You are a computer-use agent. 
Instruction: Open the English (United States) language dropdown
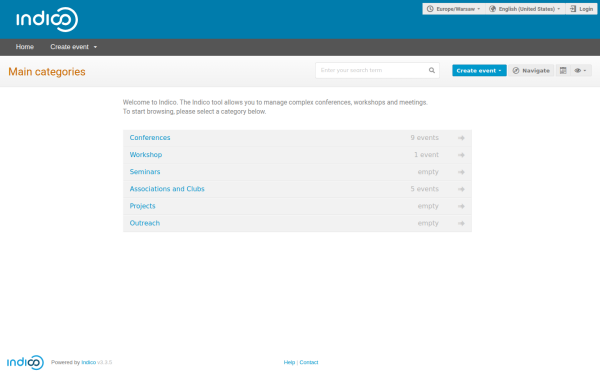click(525, 9)
